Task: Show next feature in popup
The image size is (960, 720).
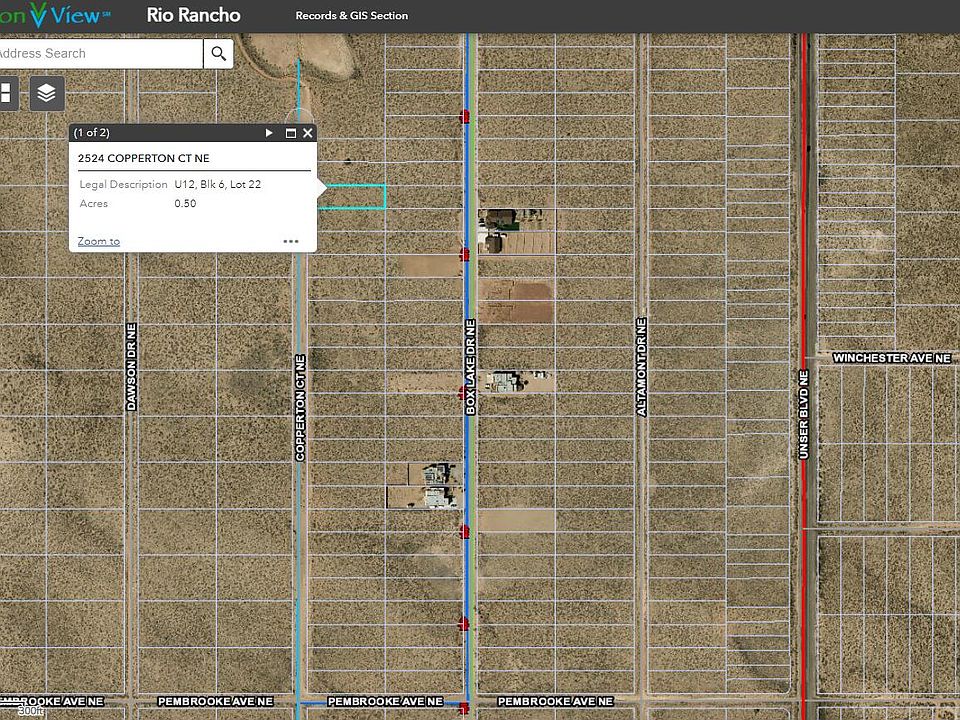Action: coord(269,133)
